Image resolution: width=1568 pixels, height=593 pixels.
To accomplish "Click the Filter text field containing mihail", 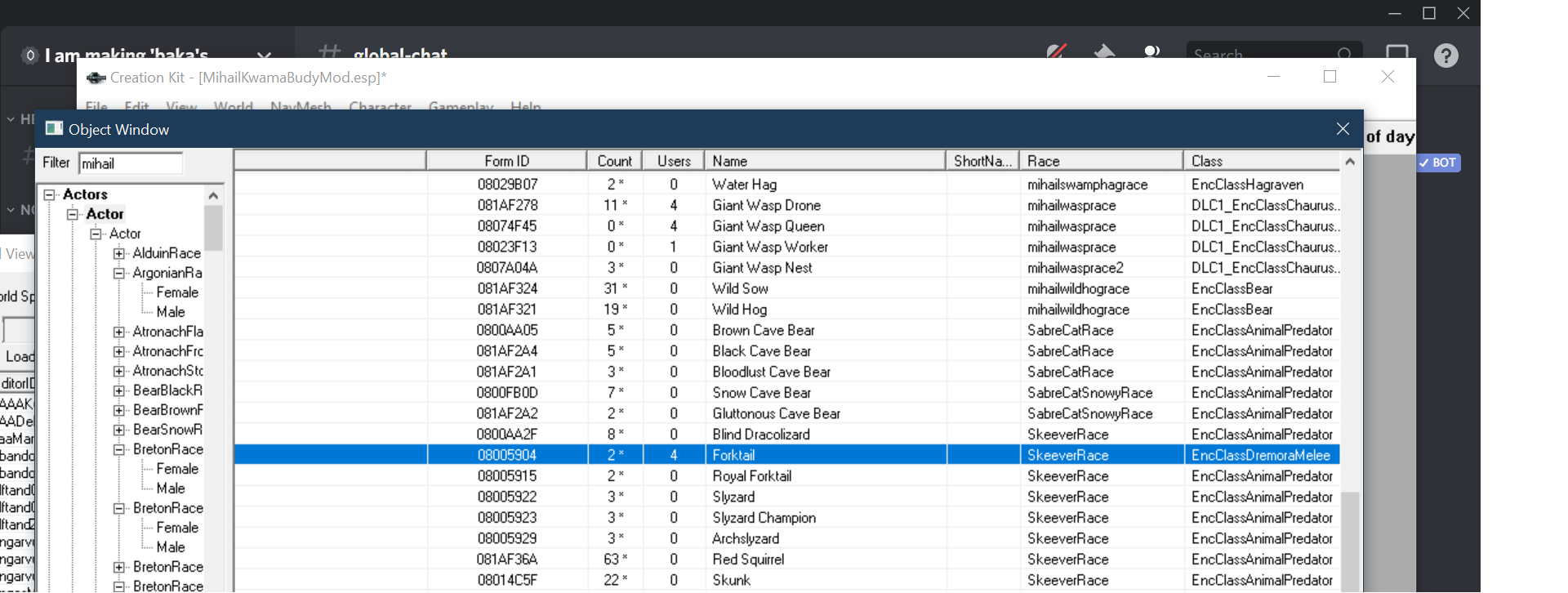I will click(x=131, y=163).
